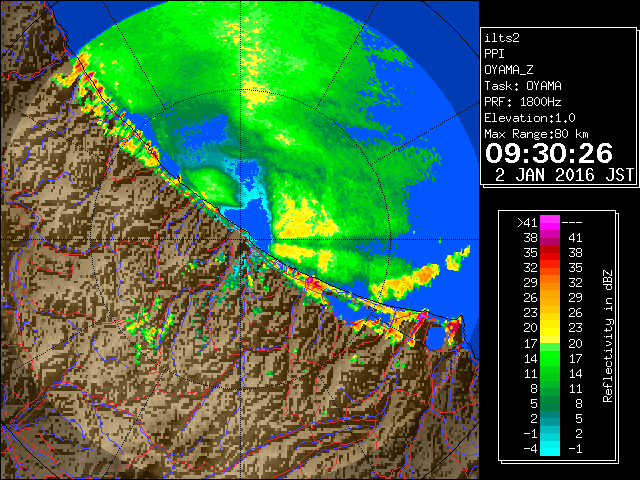
Task: Click the '2 JAN 2016 JST' date
Action: click(x=564, y=175)
